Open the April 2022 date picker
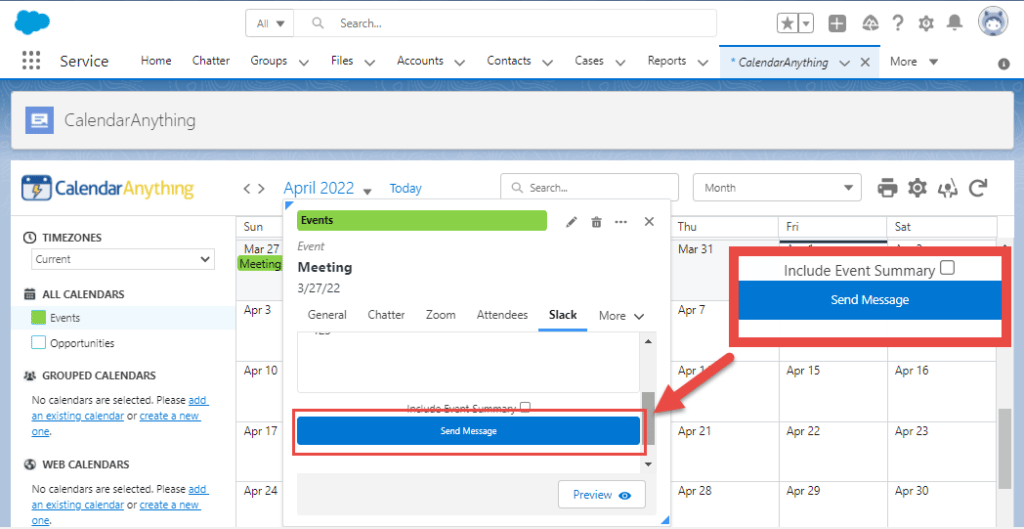This screenshot has height=529, width=1024. click(327, 189)
